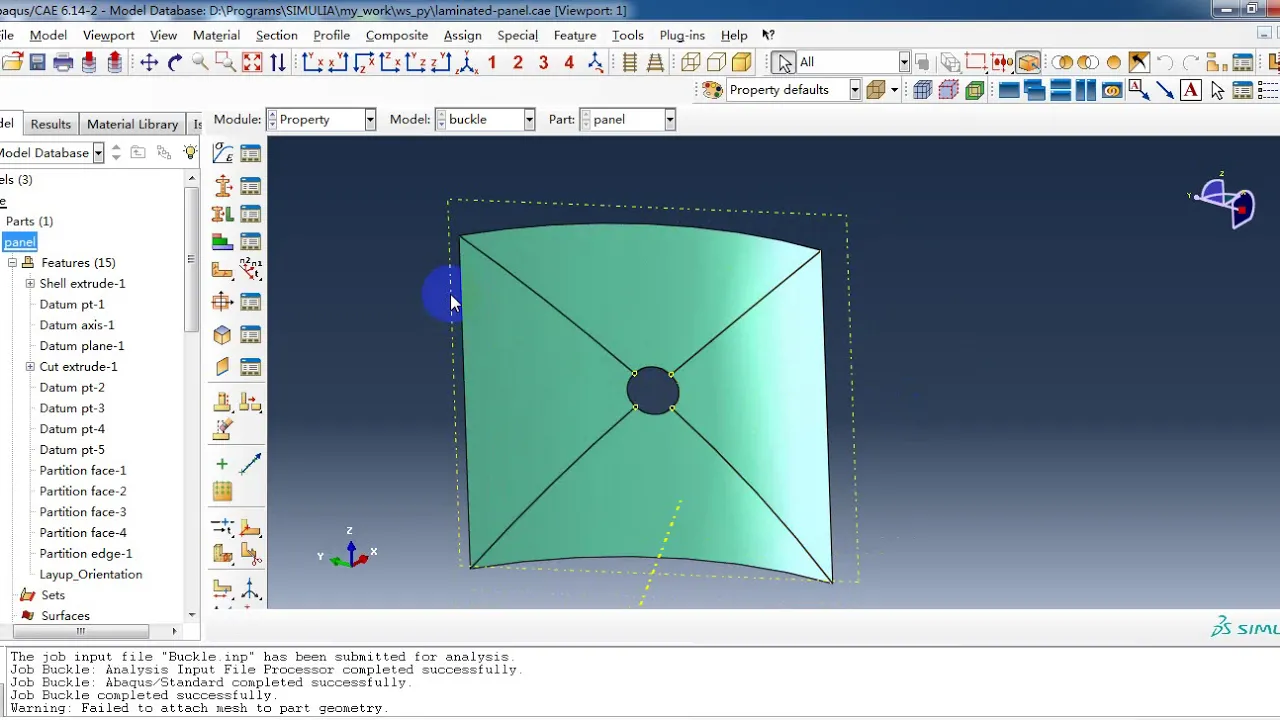Click the 3D view compass triad

tap(1226, 200)
